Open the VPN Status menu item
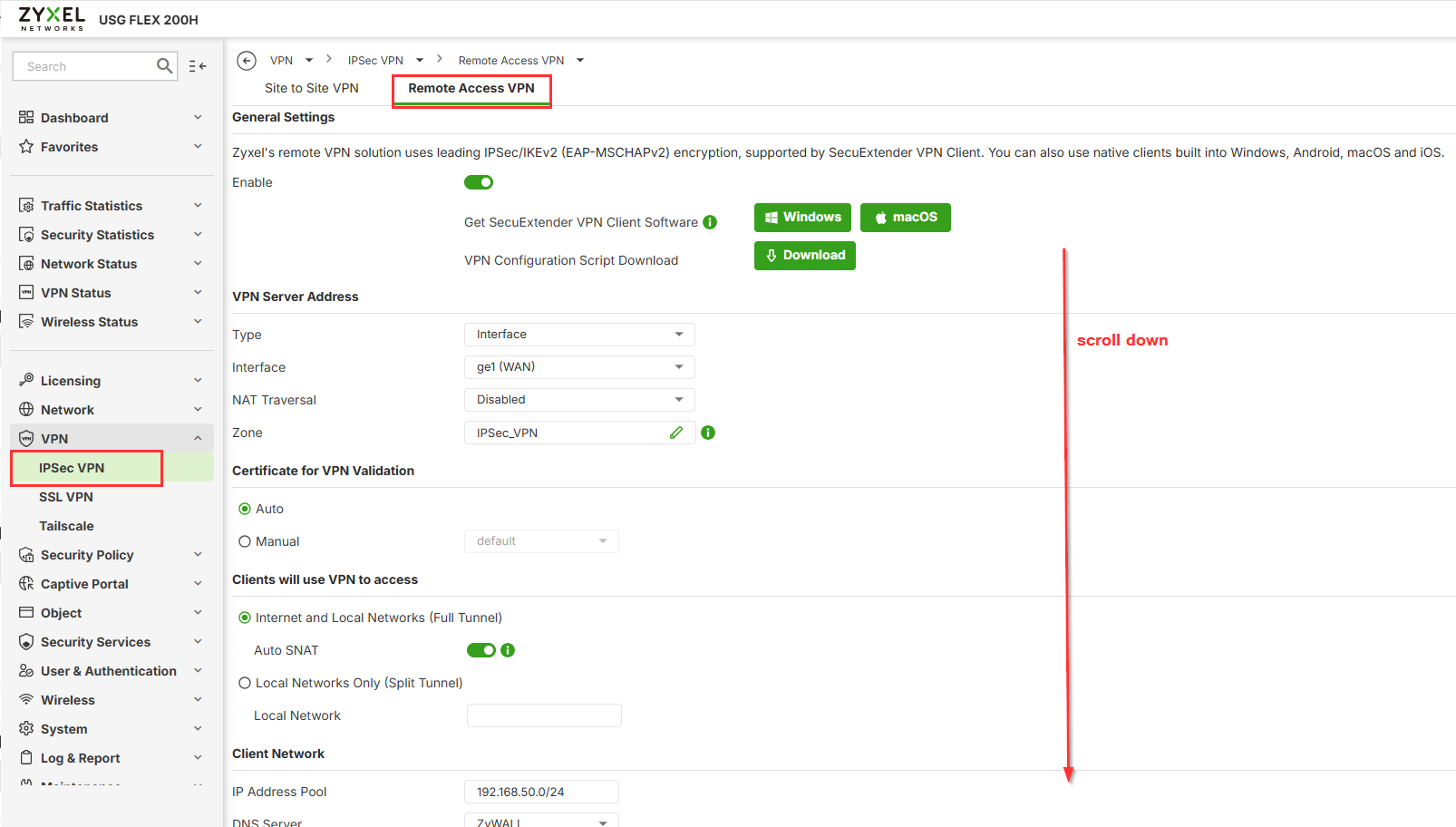The image size is (1456, 827). 76,293
